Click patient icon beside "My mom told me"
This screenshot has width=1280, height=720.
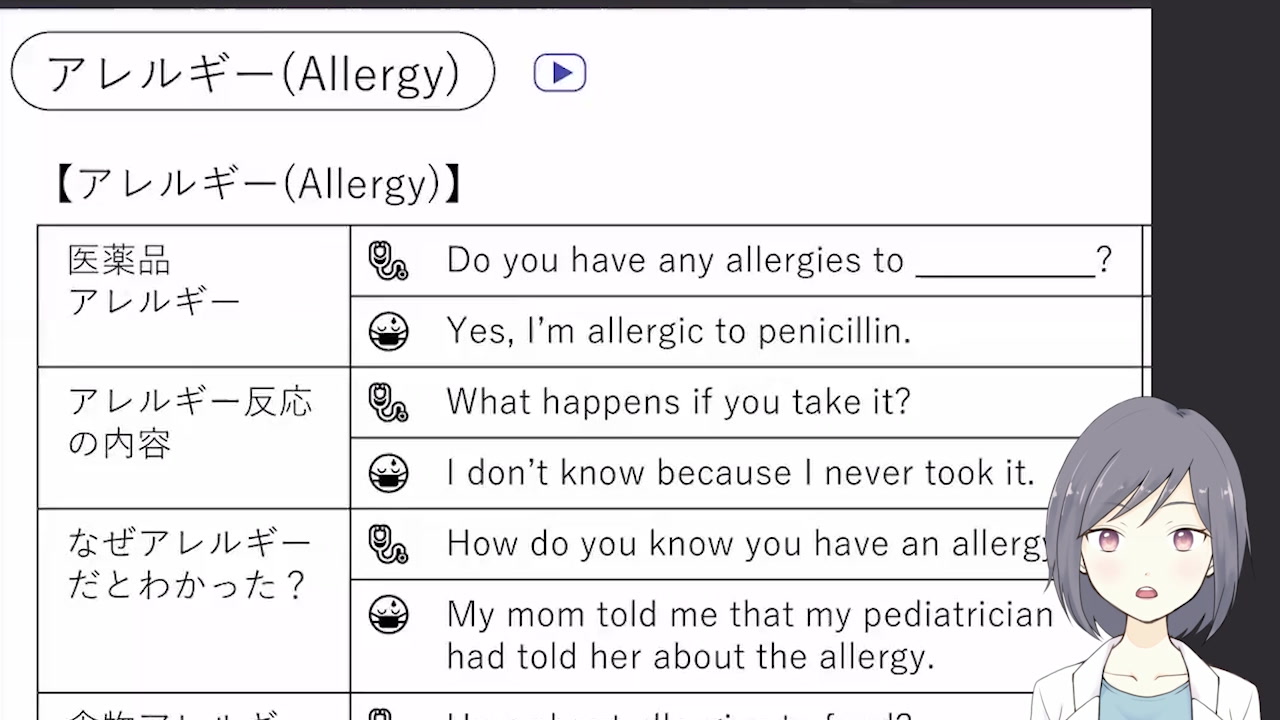click(x=388, y=614)
